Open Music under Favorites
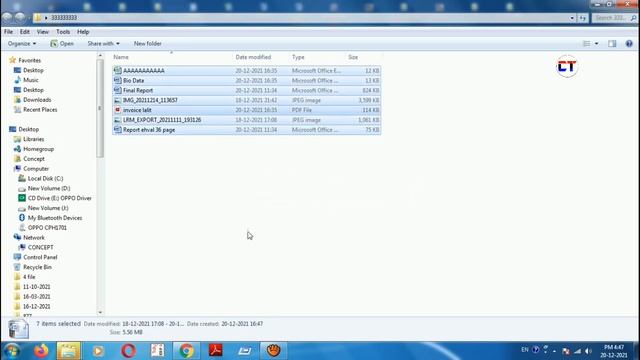Viewport: 640px width, 360px height. coord(31,80)
